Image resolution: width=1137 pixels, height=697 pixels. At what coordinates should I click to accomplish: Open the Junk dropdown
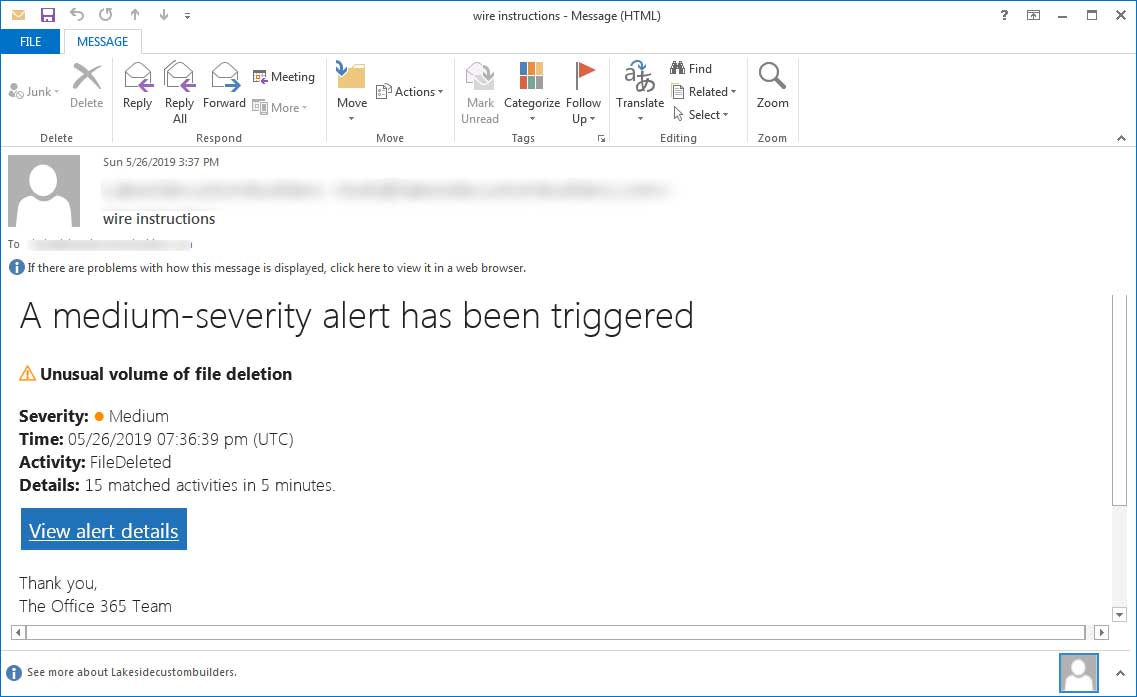pos(33,91)
